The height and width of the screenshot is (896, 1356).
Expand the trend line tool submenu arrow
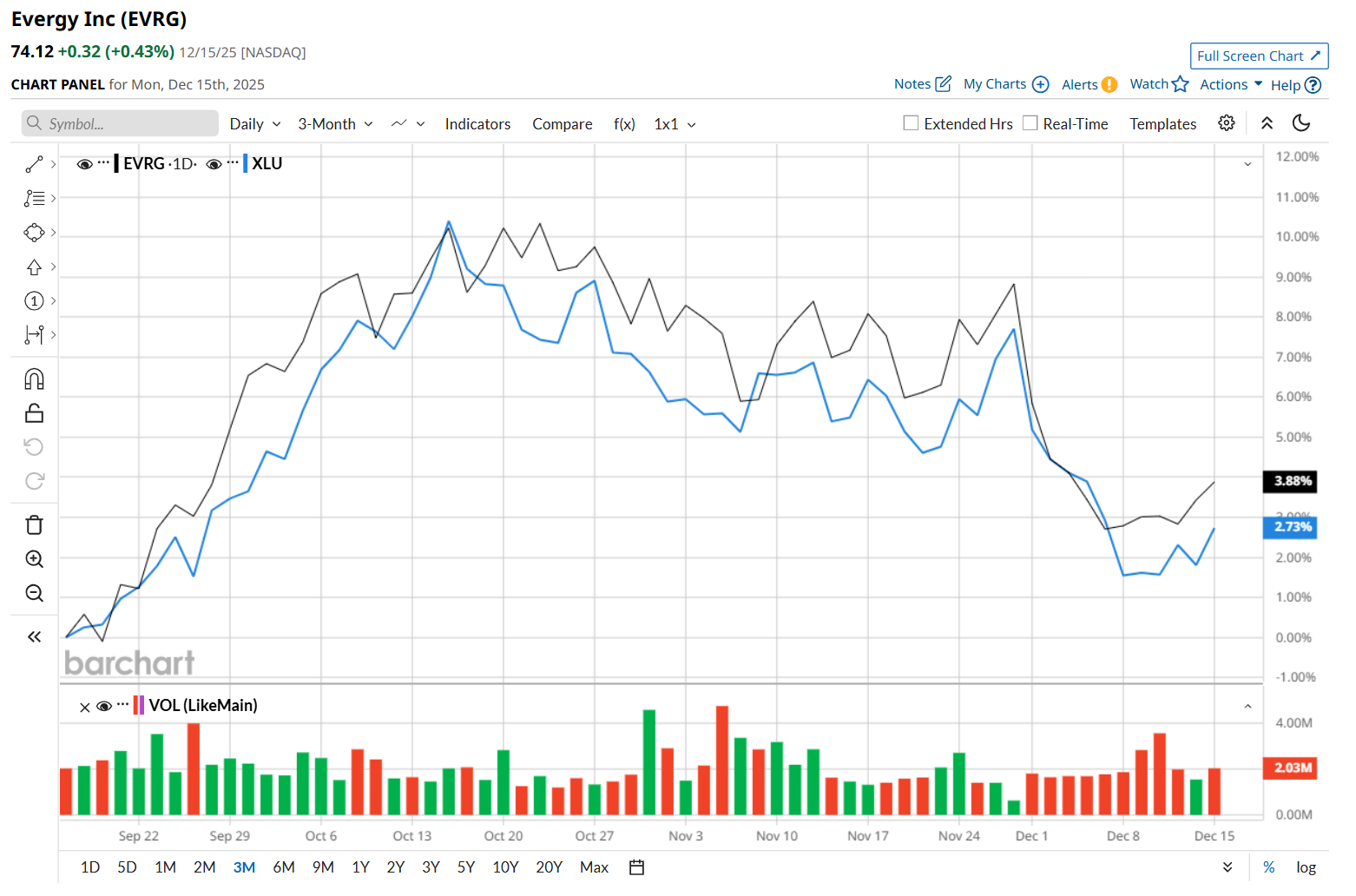coord(53,164)
